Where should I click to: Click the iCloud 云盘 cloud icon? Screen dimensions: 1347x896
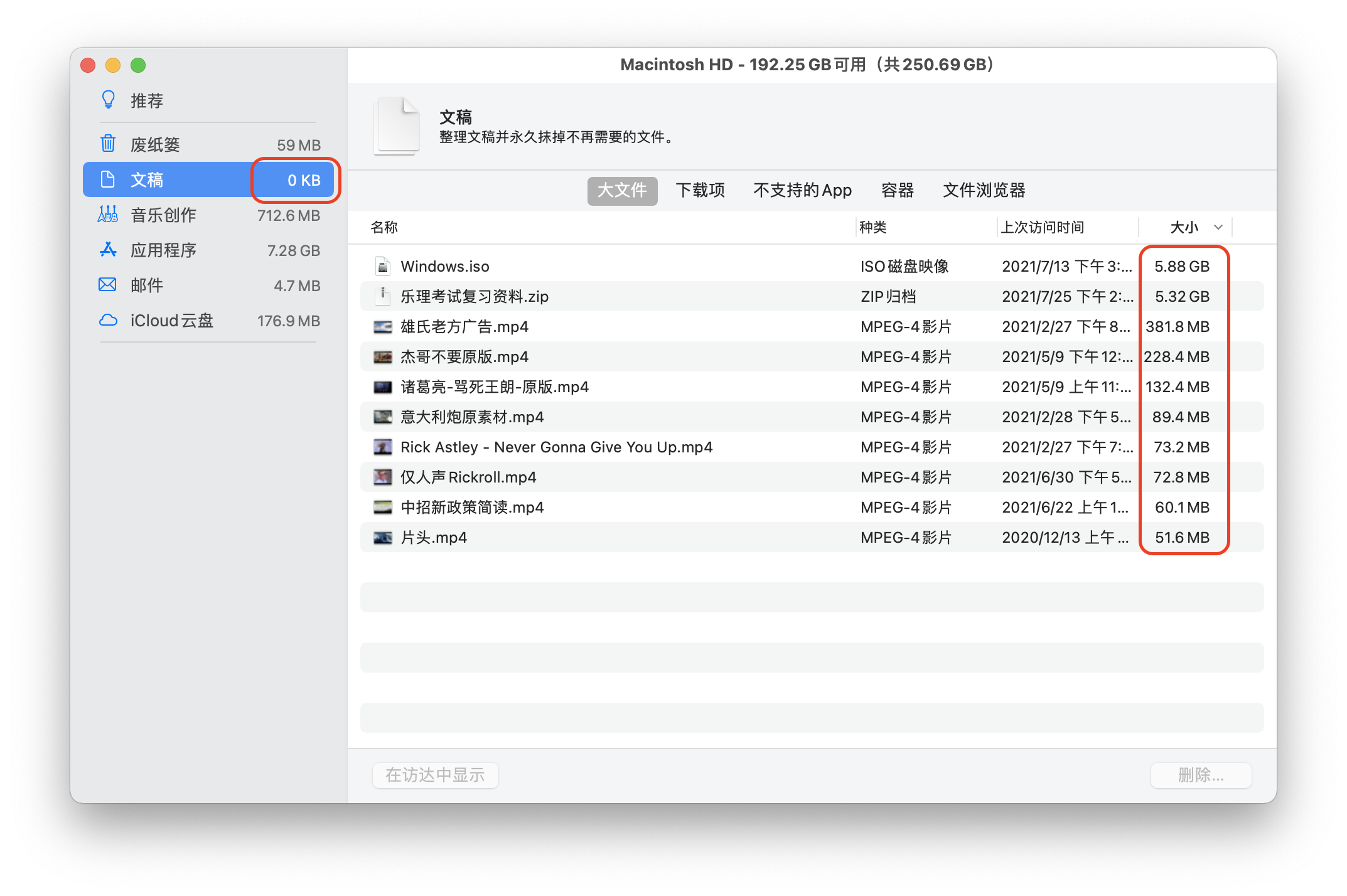(x=108, y=320)
